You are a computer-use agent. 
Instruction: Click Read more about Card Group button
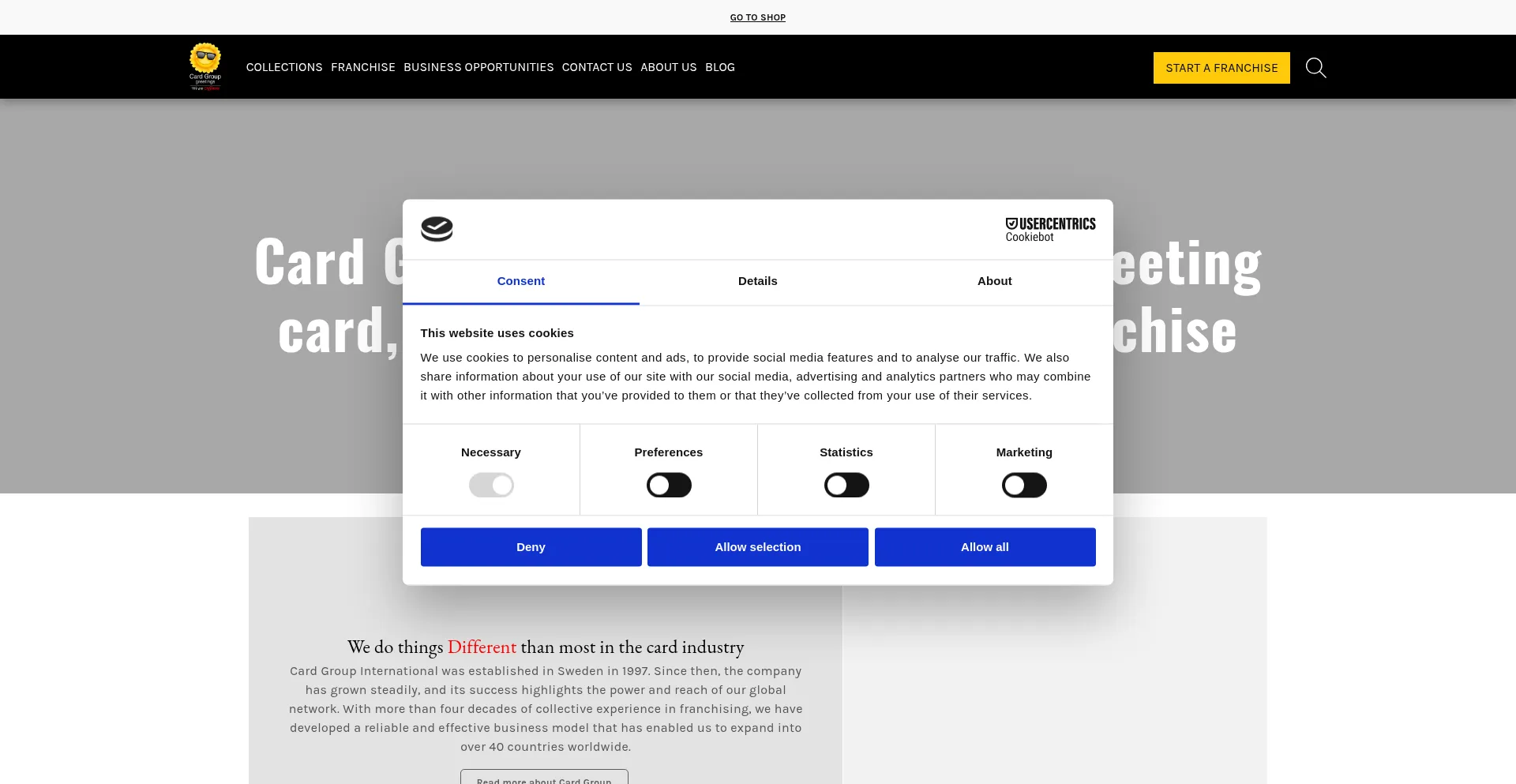point(544,778)
